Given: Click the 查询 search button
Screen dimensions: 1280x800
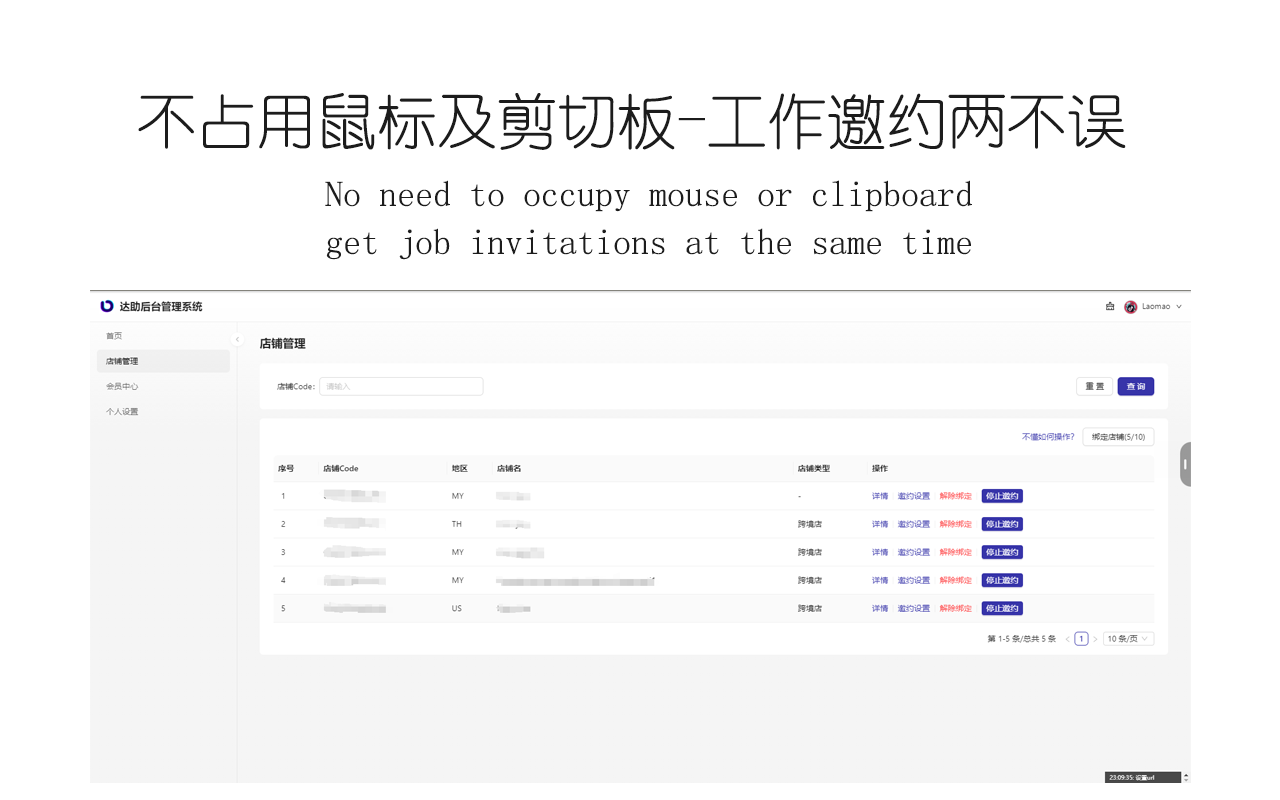Looking at the screenshot, I should pyautogui.click(x=1136, y=385).
